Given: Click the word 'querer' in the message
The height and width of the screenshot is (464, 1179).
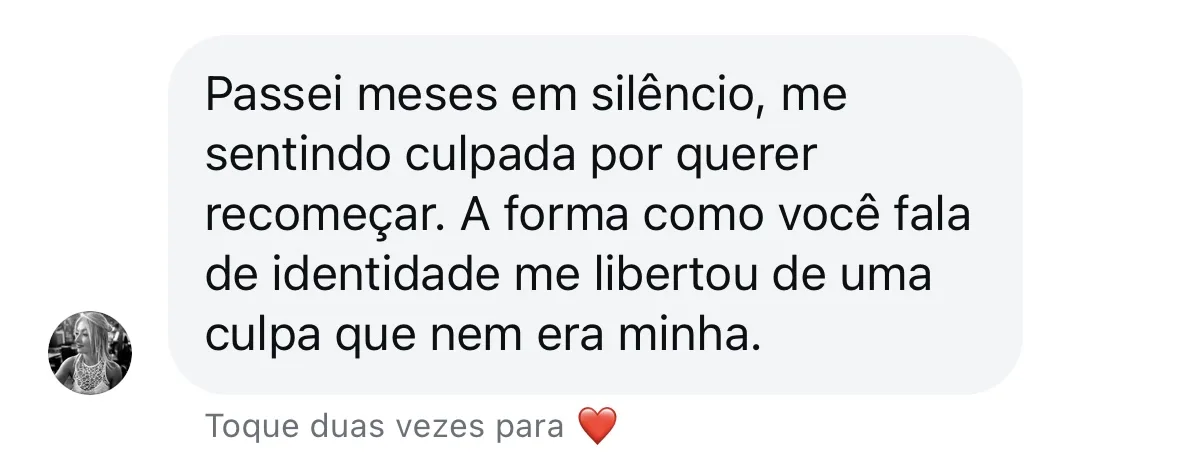Looking at the screenshot, I should coord(746,157).
